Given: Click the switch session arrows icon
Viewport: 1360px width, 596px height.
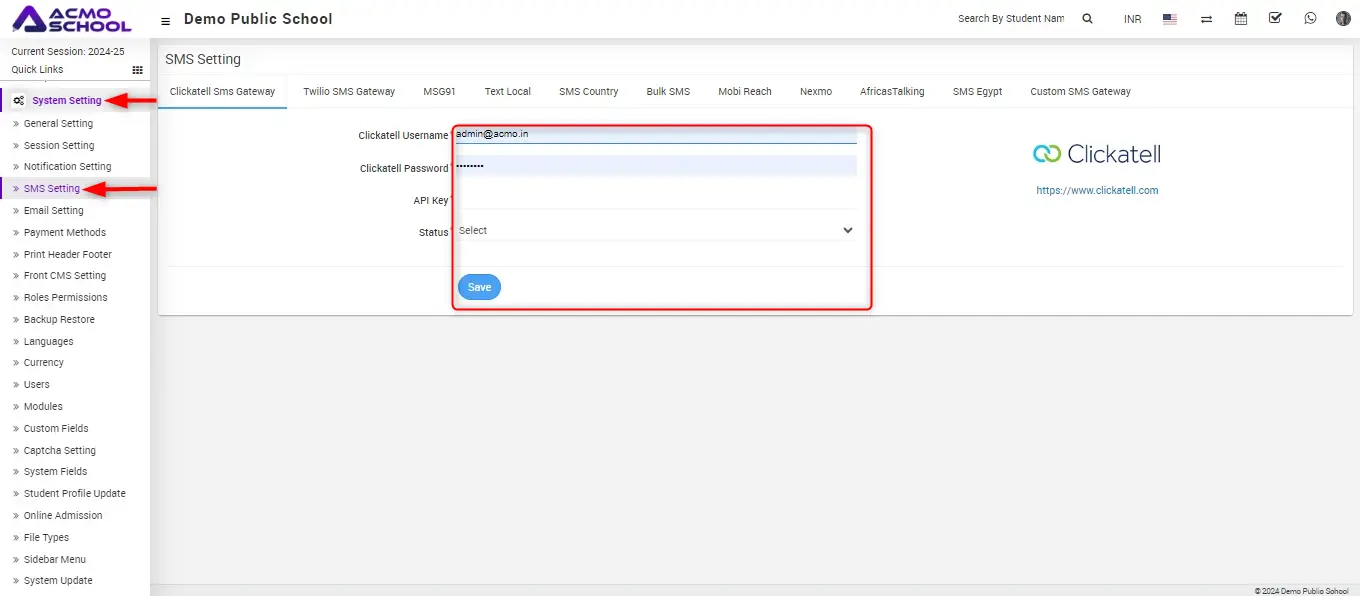Looking at the screenshot, I should (x=1206, y=19).
